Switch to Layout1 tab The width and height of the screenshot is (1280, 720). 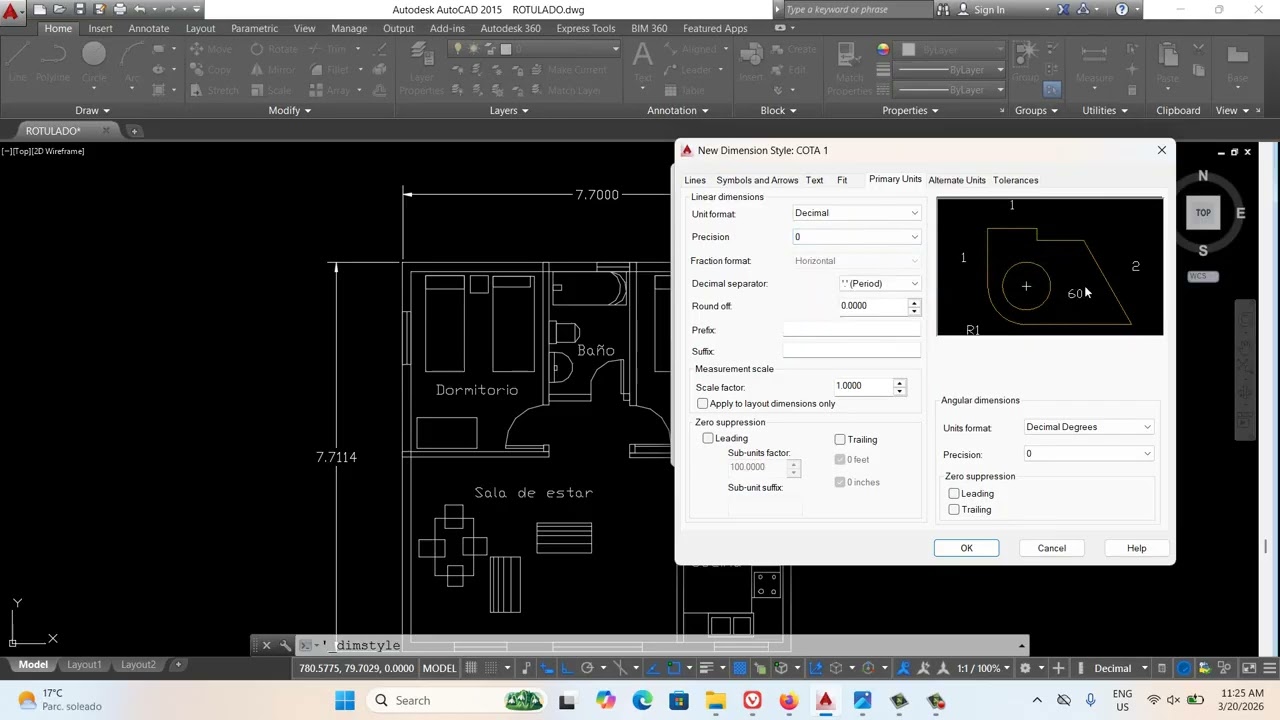coord(84,664)
